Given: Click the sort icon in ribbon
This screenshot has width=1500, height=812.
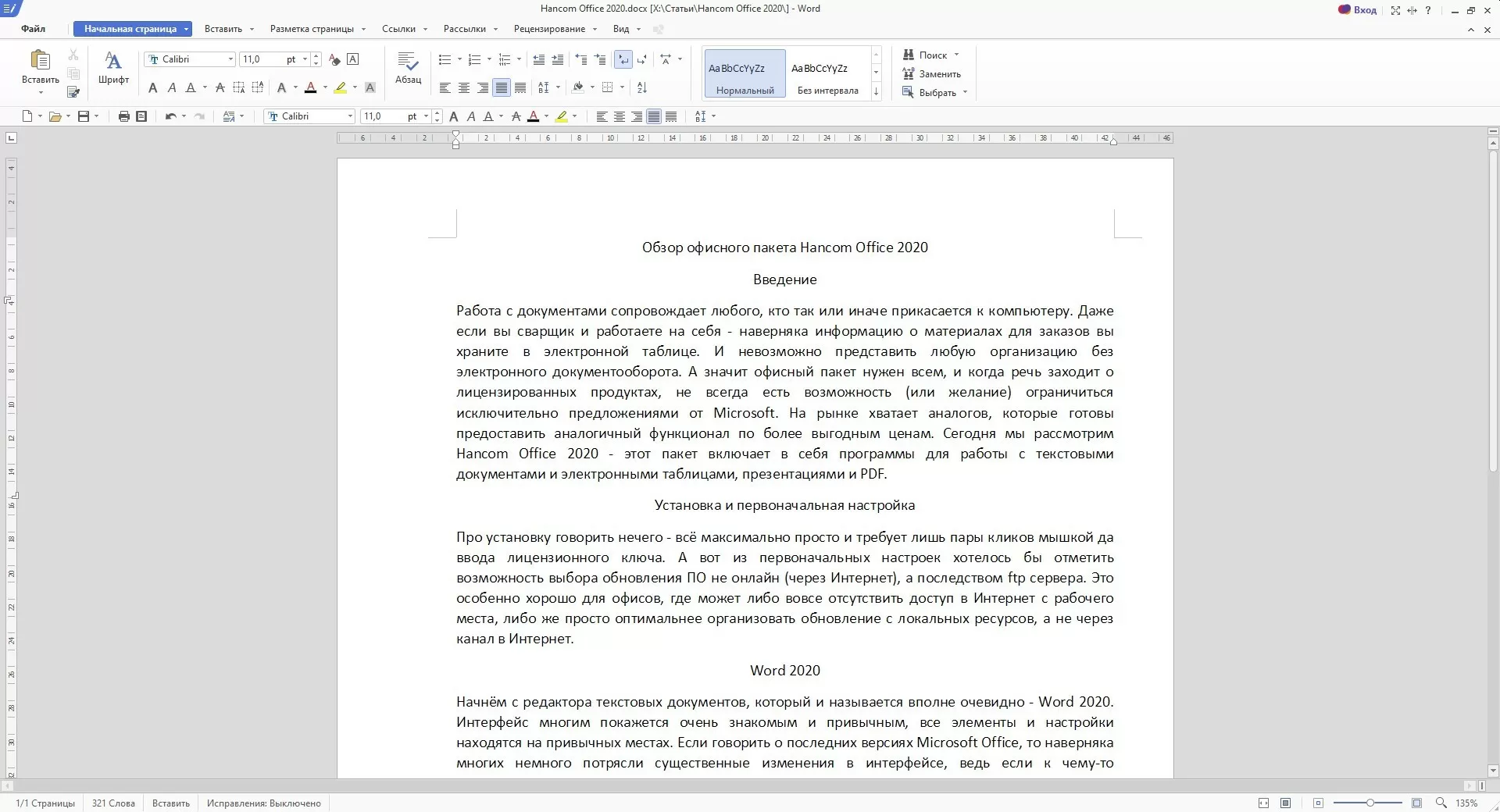Looking at the screenshot, I should [641, 87].
